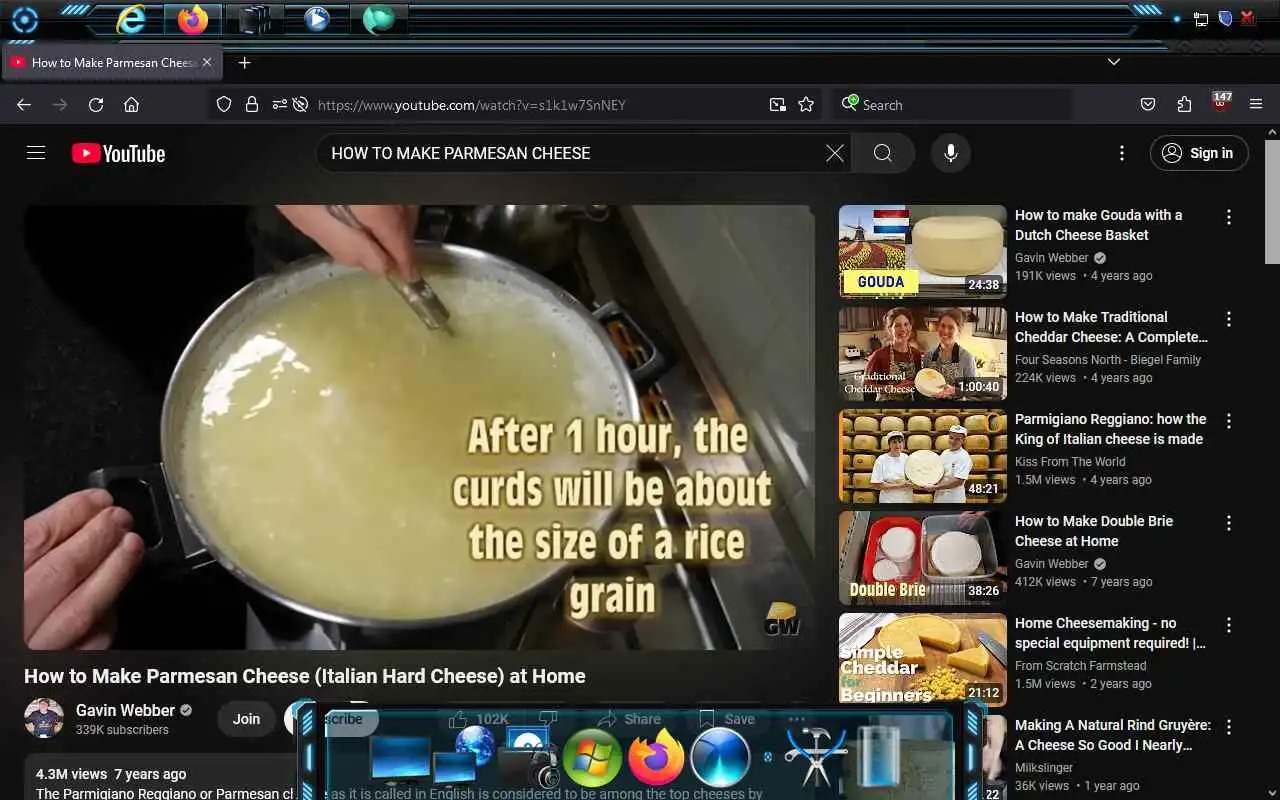This screenshot has width=1280, height=800.
Task: Open tracking protection shield in address bar
Action: 224,105
